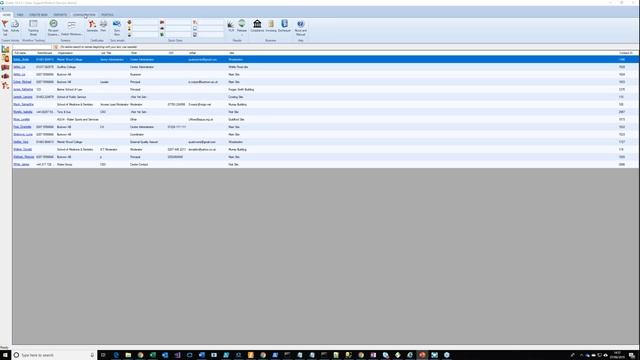Open the Release ribbon icon
The image size is (640, 360).
click(242, 26)
